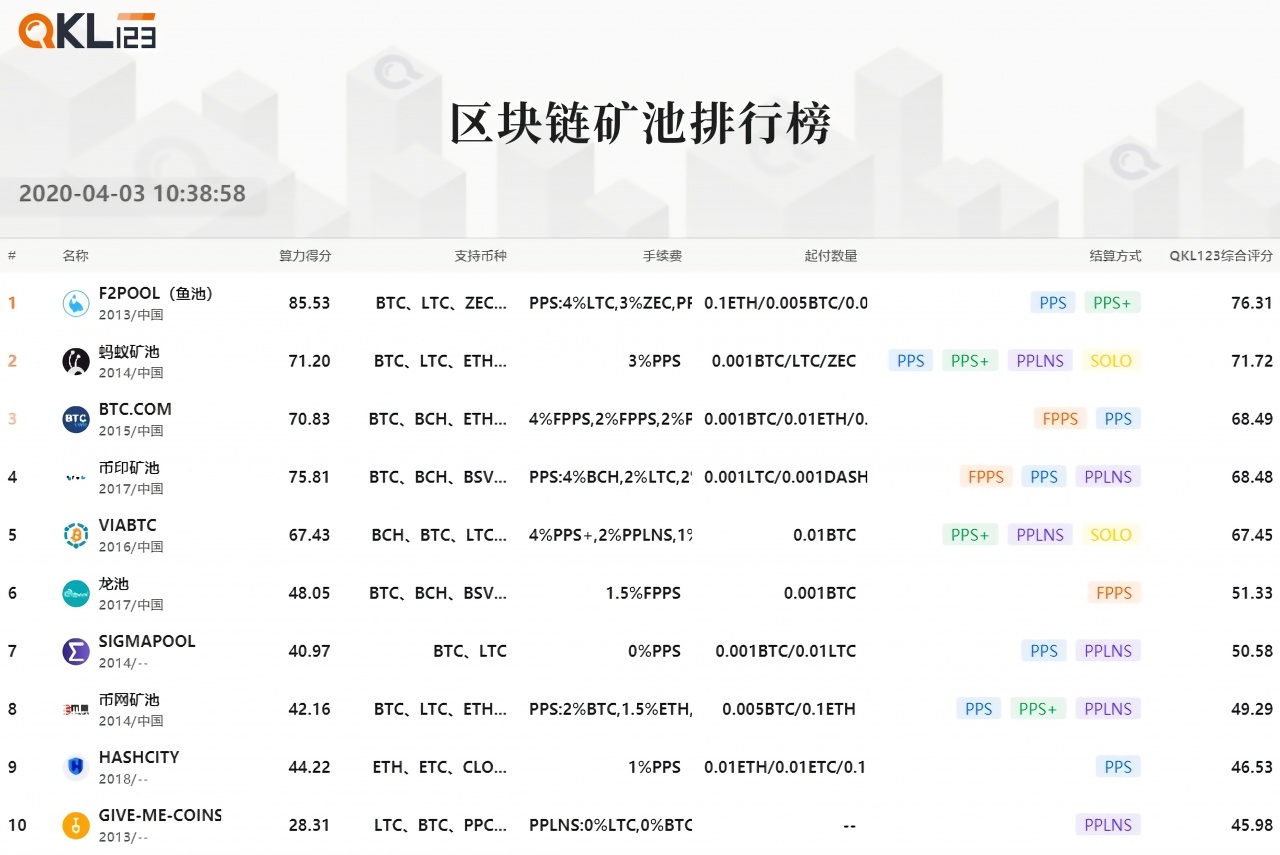Click the 2013/中国 text under F2POOL

click(x=131, y=315)
